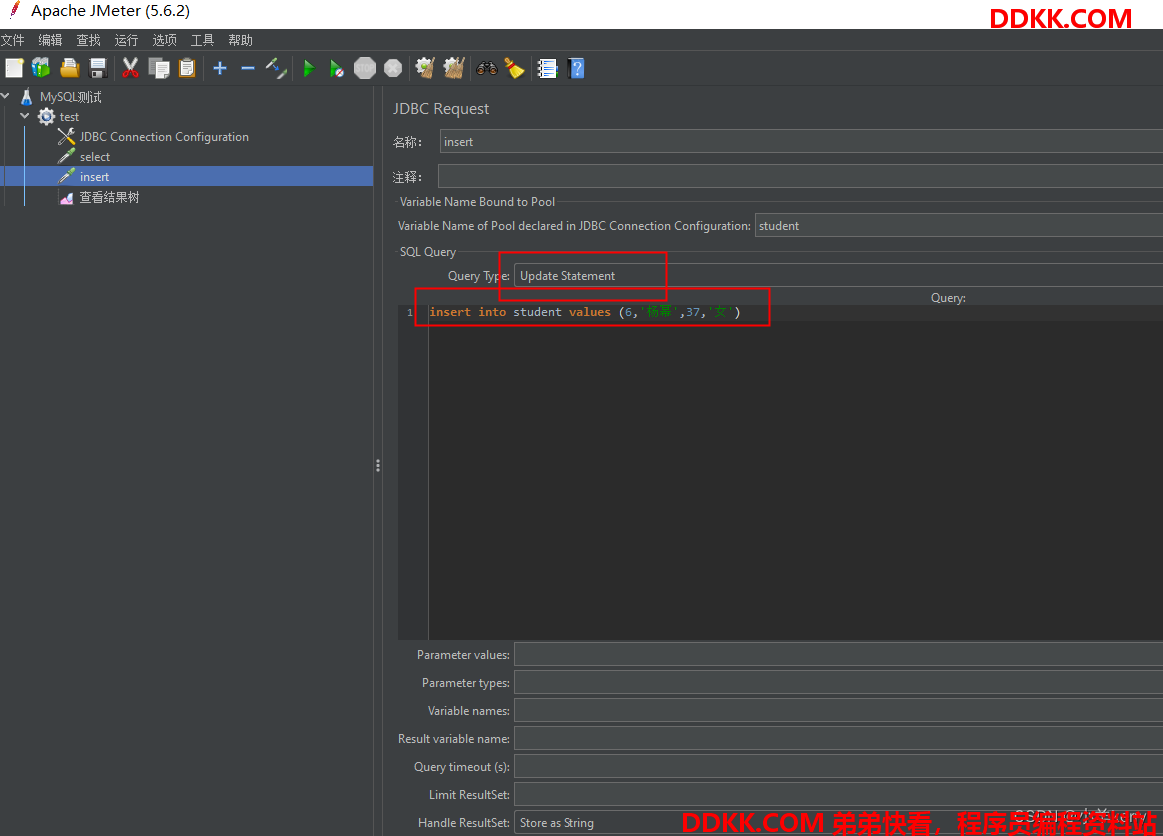
Task: Open the 选项 menu
Action: [x=165, y=40]
